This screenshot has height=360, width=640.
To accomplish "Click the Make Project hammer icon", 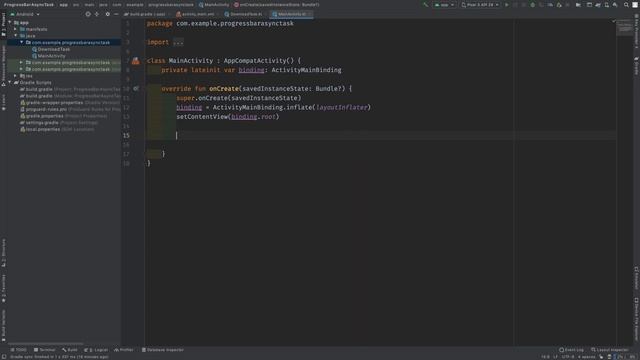I will pos(426,5).
